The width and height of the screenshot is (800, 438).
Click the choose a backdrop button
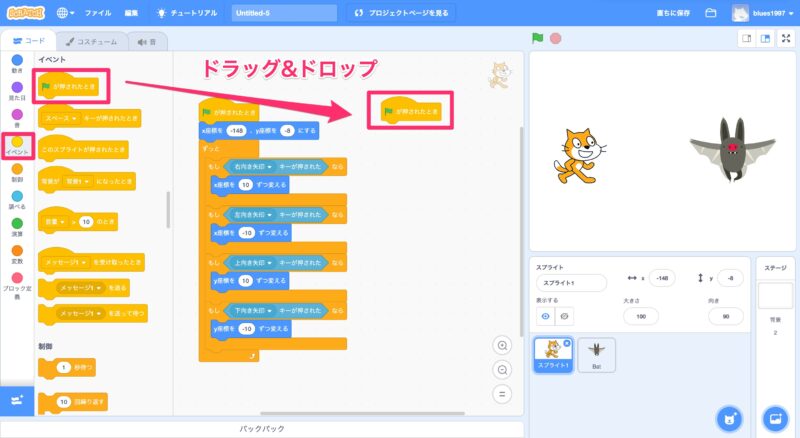pos(774,417)
